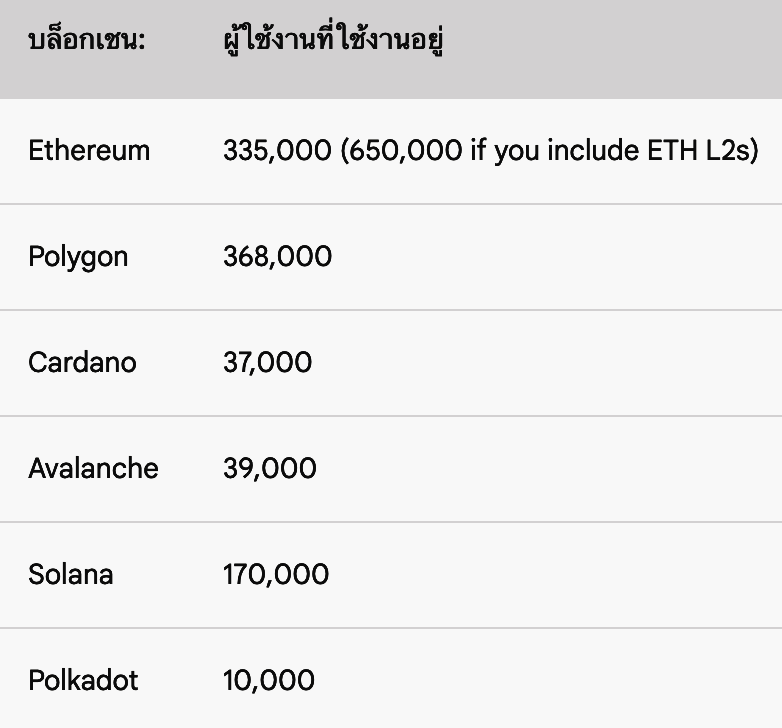Click Cardano's 37,000 active users value

267,362
